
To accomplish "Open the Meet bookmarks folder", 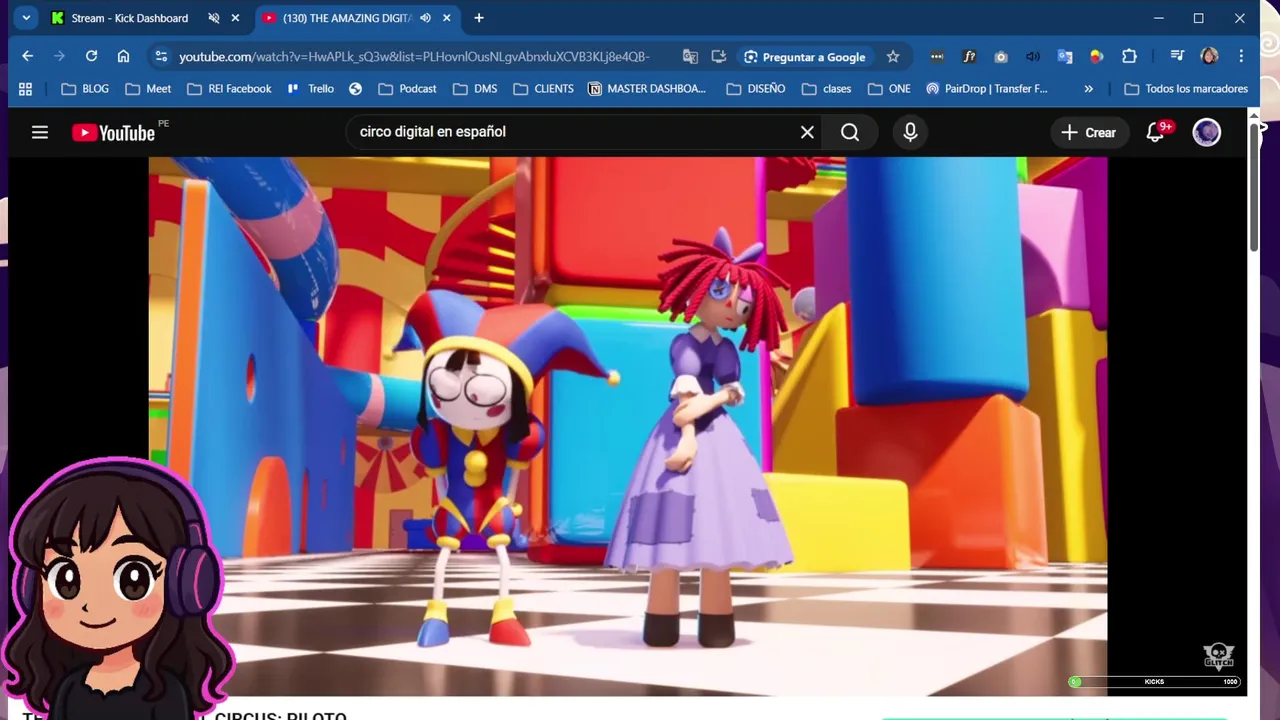I will [148, 89].
